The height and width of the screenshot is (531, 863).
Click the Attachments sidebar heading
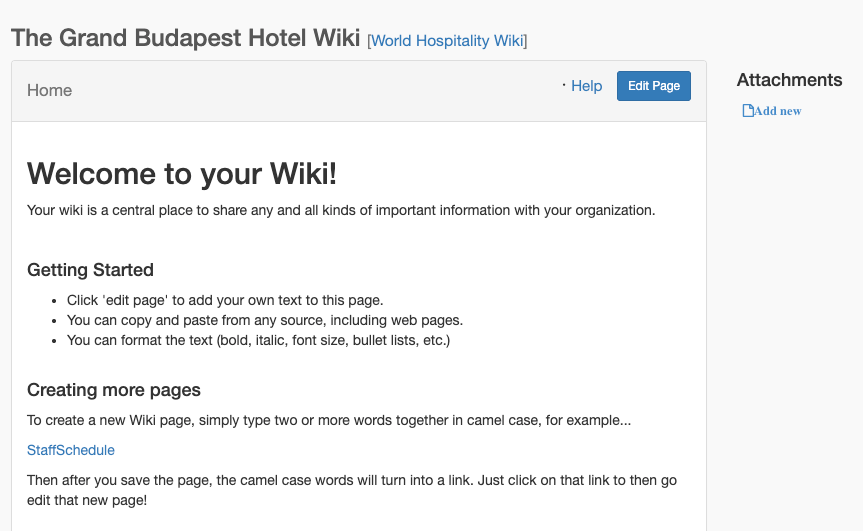(789, 80)
